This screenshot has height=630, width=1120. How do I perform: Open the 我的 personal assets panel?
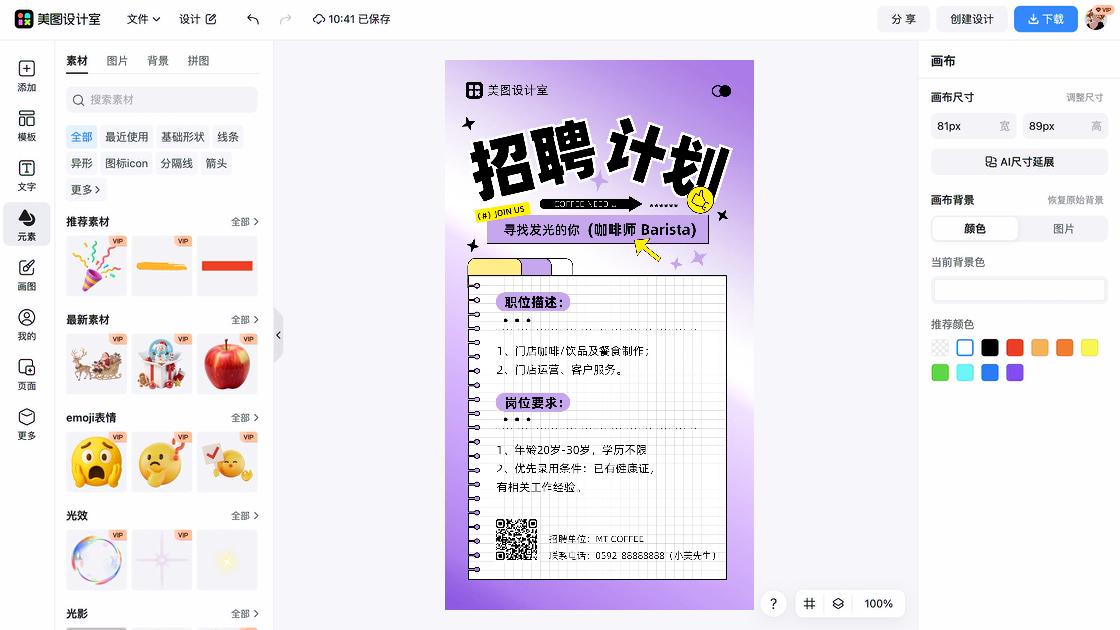26,323
